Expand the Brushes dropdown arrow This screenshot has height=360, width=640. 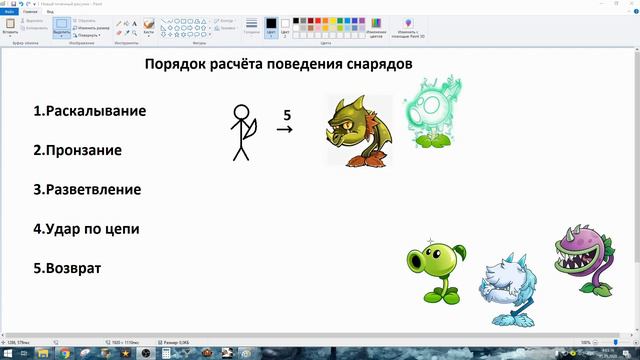(149, 36)
